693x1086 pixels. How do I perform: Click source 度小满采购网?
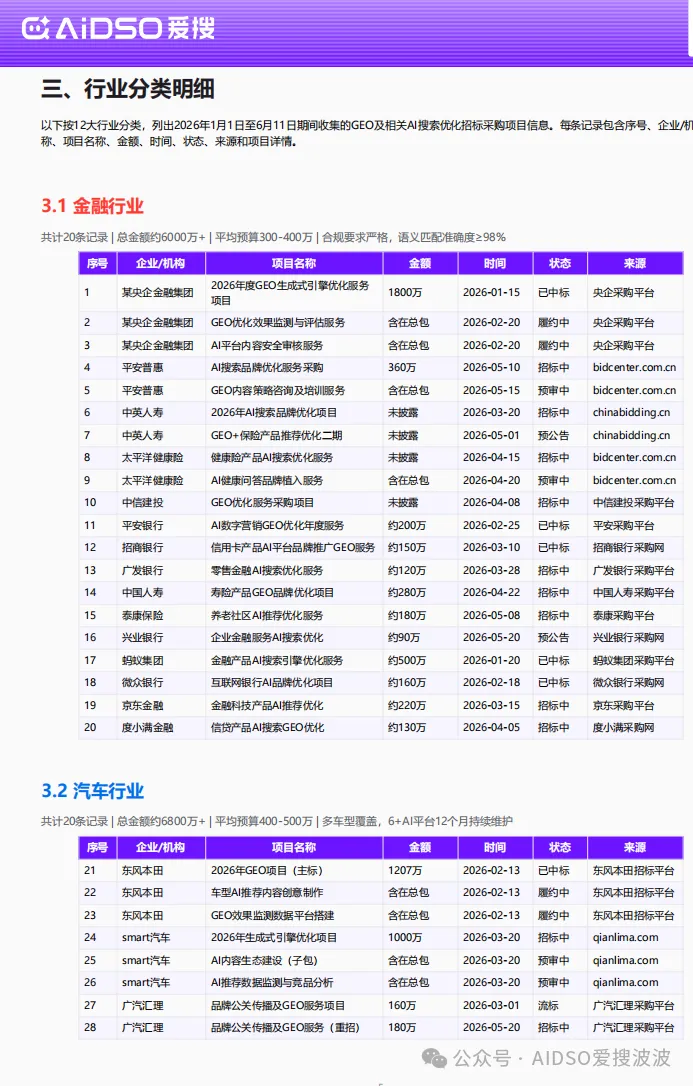tap(624, 727)
